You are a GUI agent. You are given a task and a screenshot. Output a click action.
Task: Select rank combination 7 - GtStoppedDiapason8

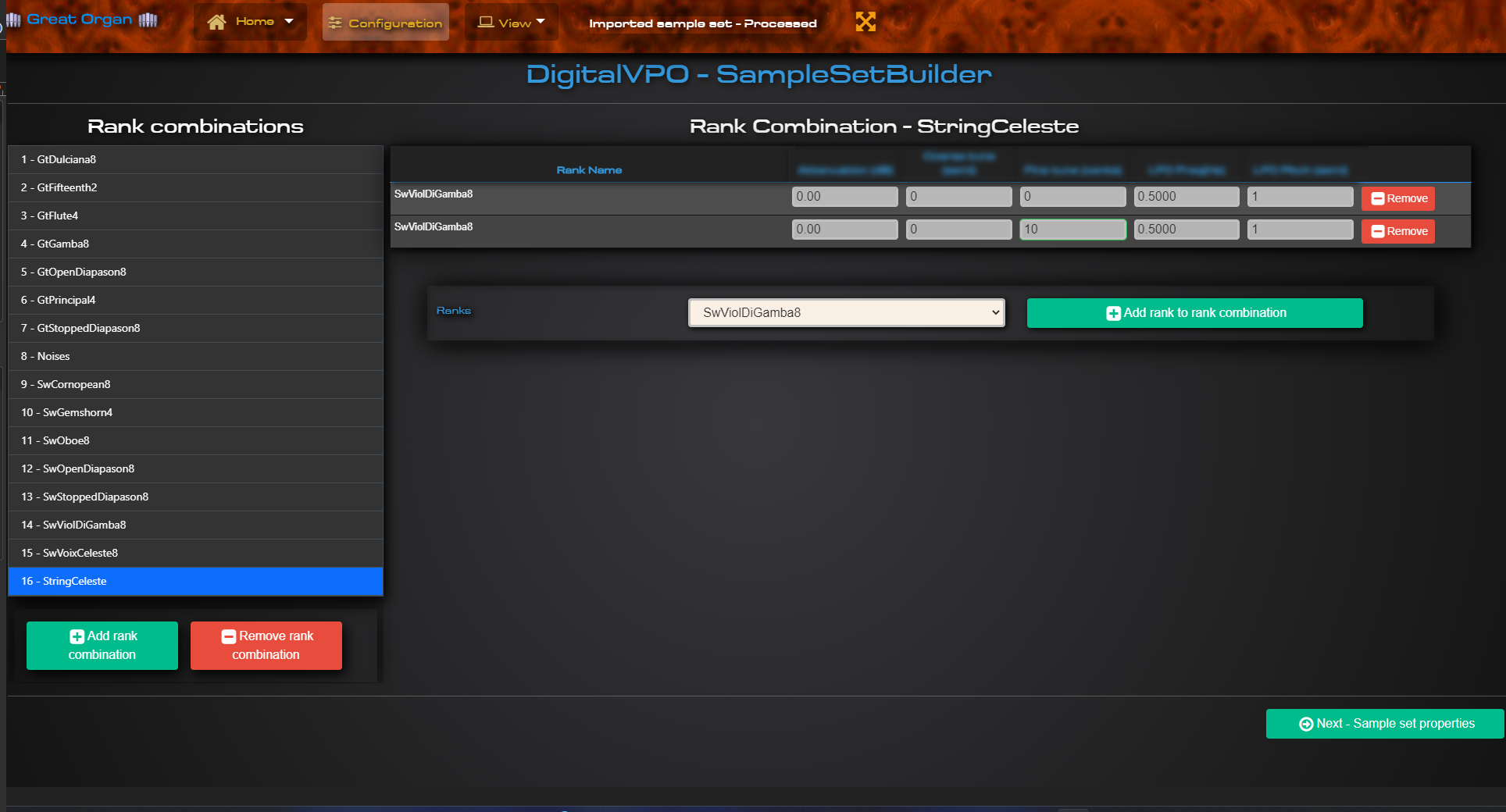tap(195, 328)
